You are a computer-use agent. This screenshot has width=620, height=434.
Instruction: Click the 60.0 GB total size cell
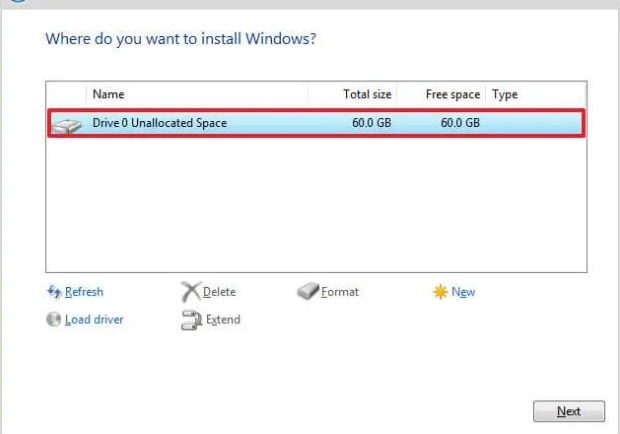pyautogui.click(x=370, y=124)
